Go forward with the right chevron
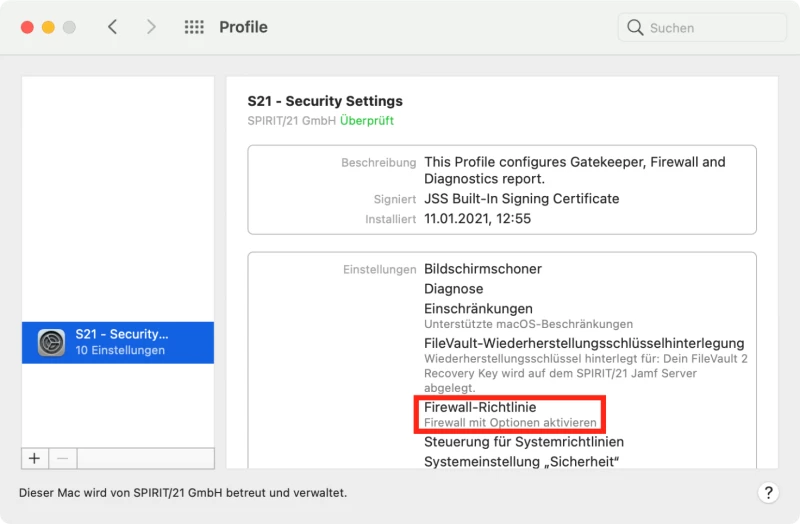 [x=151, y=27]
